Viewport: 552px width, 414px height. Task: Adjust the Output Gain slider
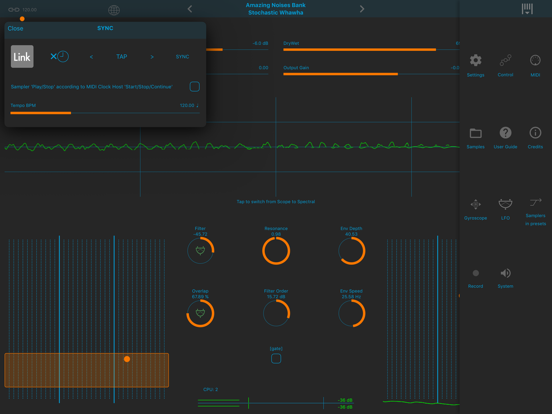(371, 74)
